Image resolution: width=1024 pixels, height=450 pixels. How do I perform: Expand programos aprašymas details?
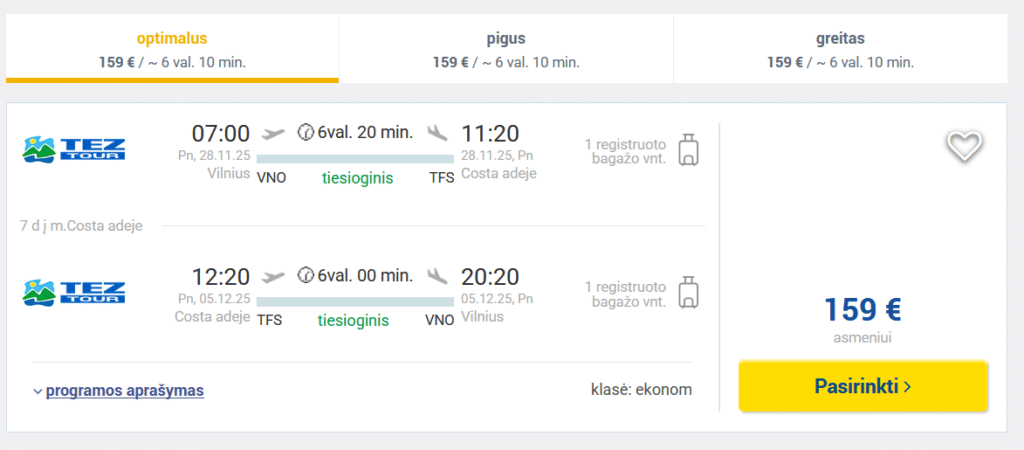point(125,391)
